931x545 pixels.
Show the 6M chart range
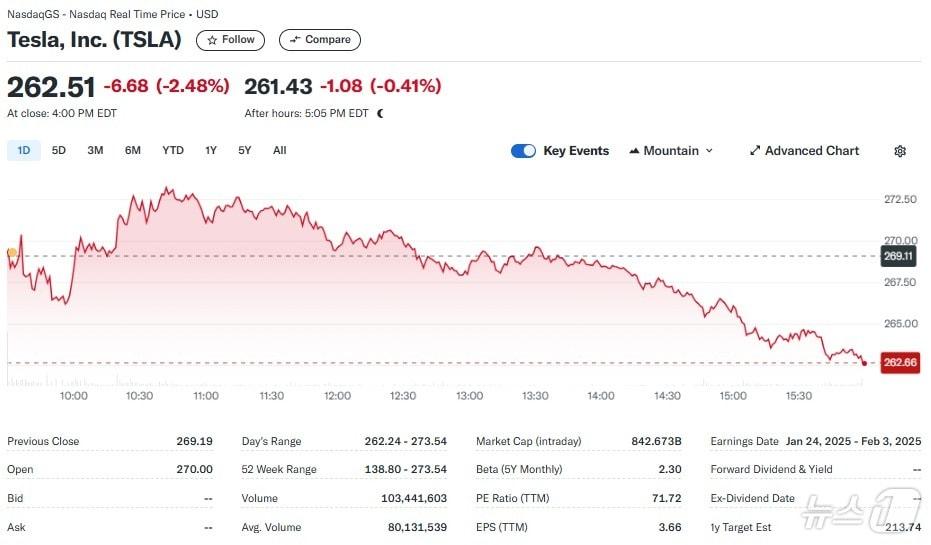point(133,151)
